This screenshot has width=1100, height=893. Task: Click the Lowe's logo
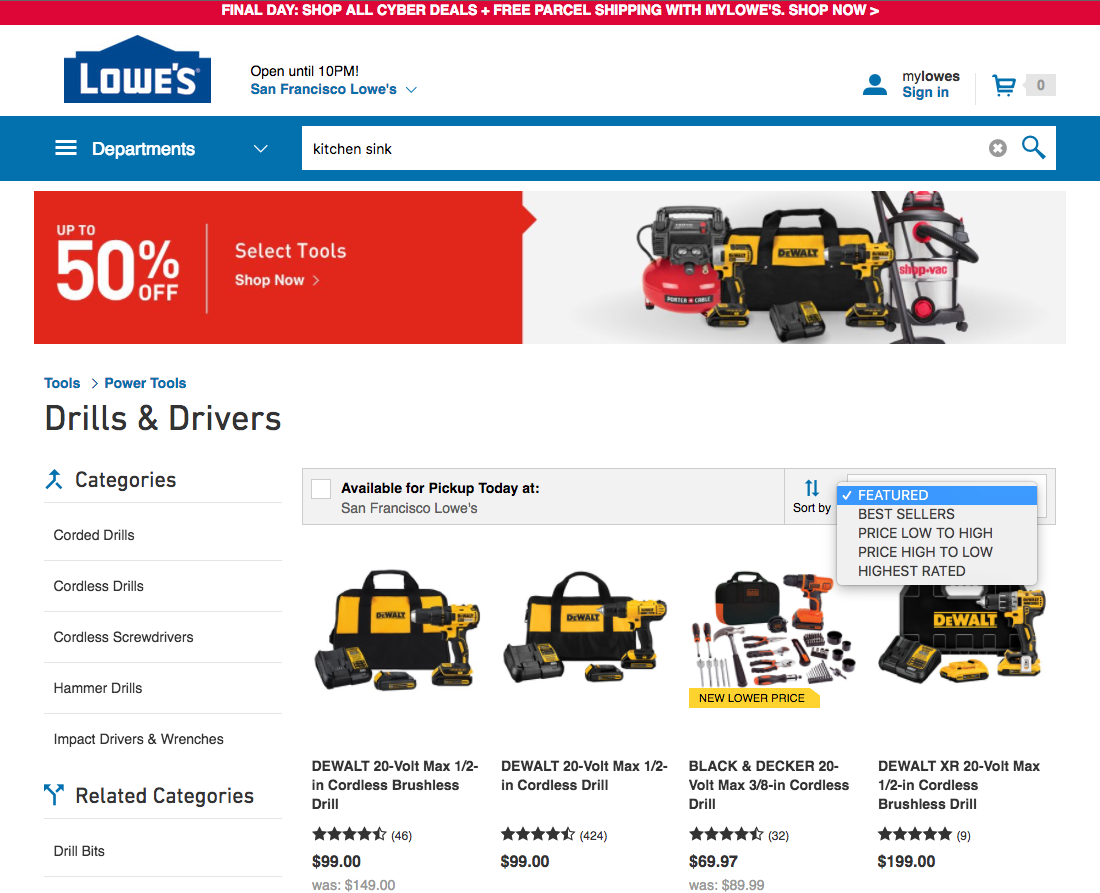click(x=138, y=69)
